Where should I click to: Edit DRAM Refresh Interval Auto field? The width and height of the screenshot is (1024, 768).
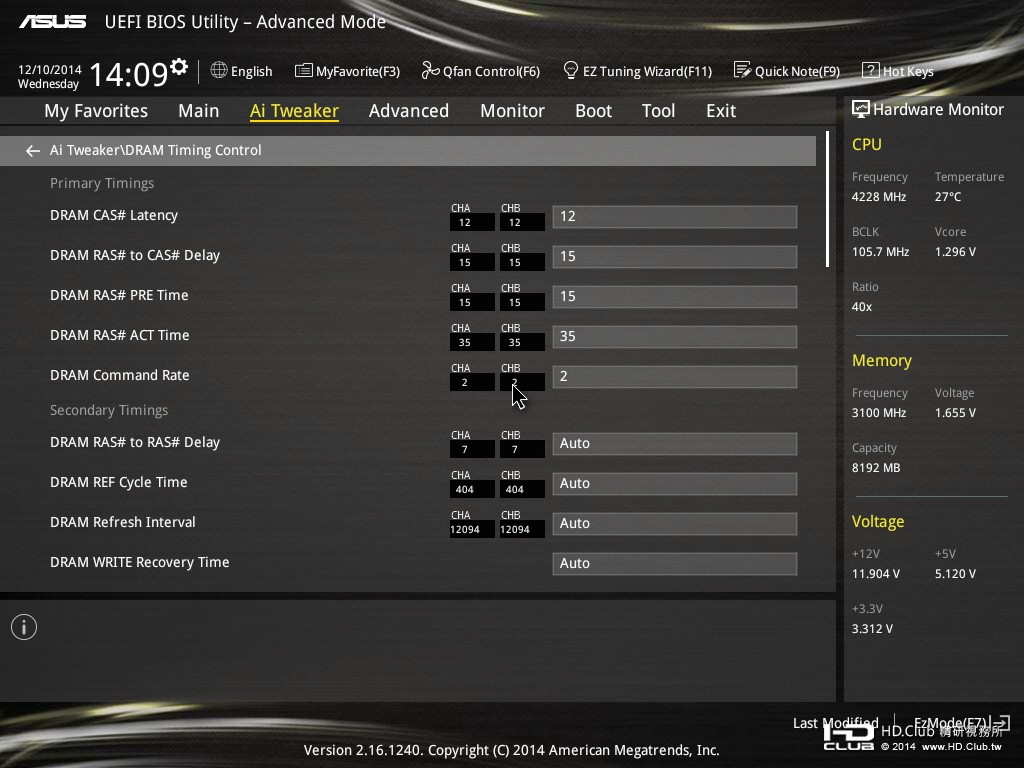tap(675, 524)
